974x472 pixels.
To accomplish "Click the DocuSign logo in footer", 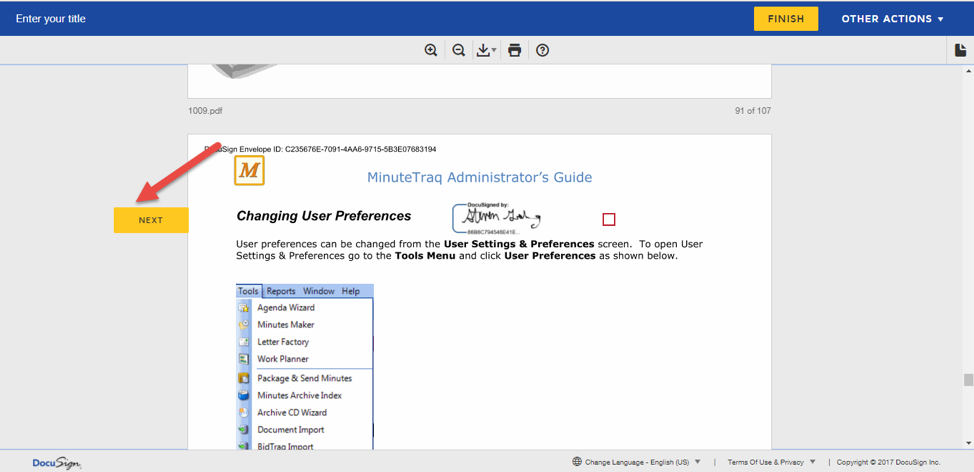I will pyautogui.click(x=56, y=462).
